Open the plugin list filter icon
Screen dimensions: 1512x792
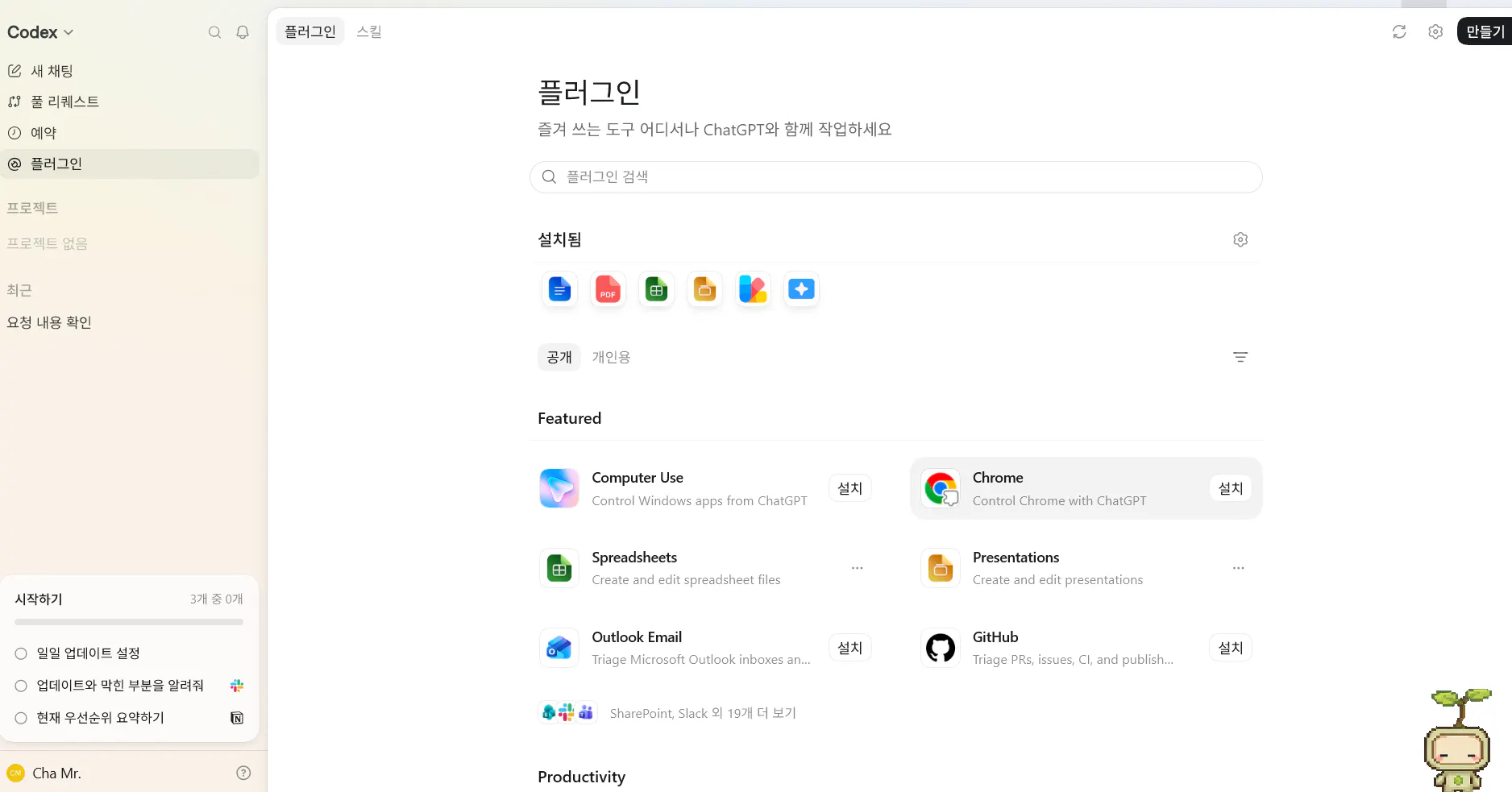(1240, 357)
